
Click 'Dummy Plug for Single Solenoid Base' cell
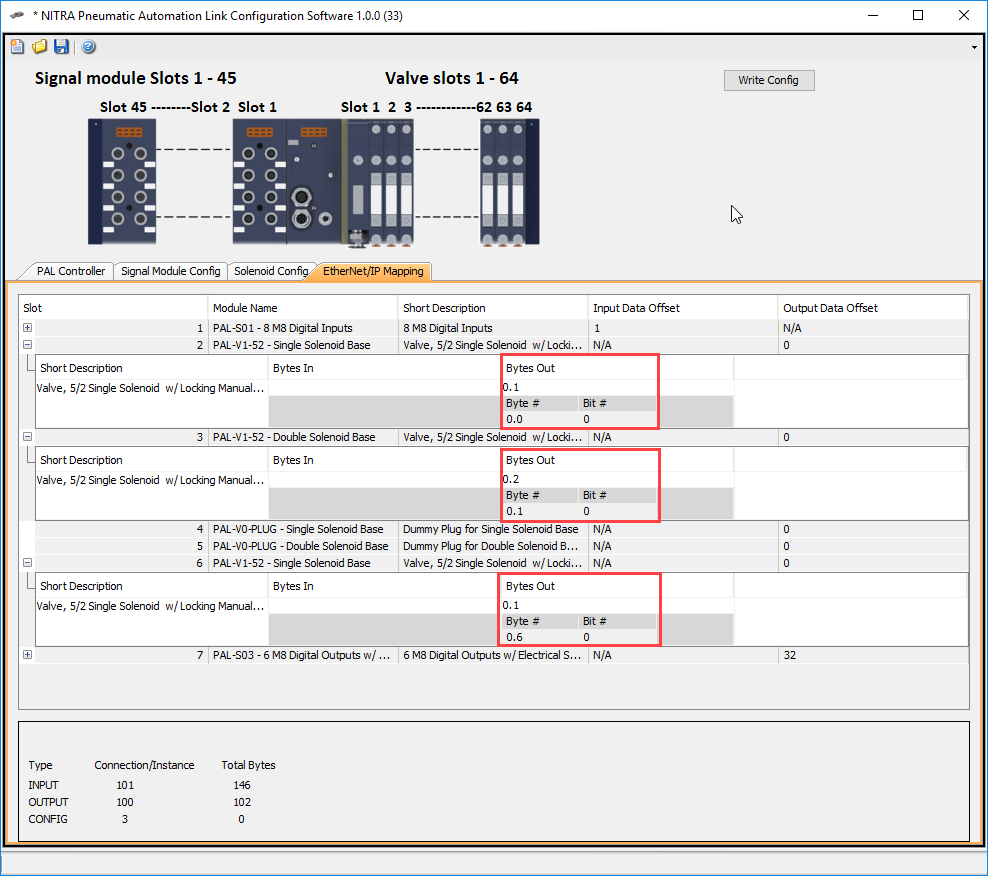click(493, 529)
